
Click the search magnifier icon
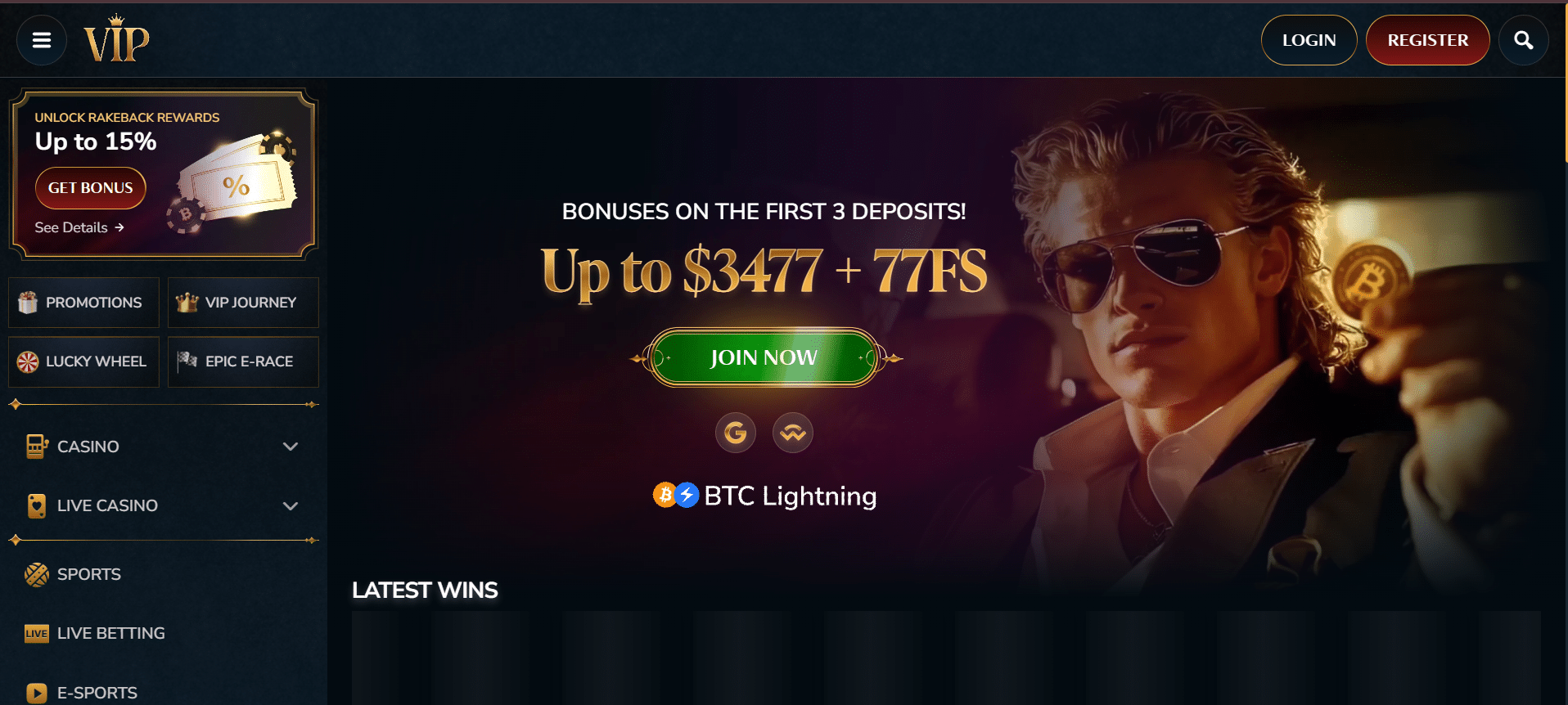1523,40
